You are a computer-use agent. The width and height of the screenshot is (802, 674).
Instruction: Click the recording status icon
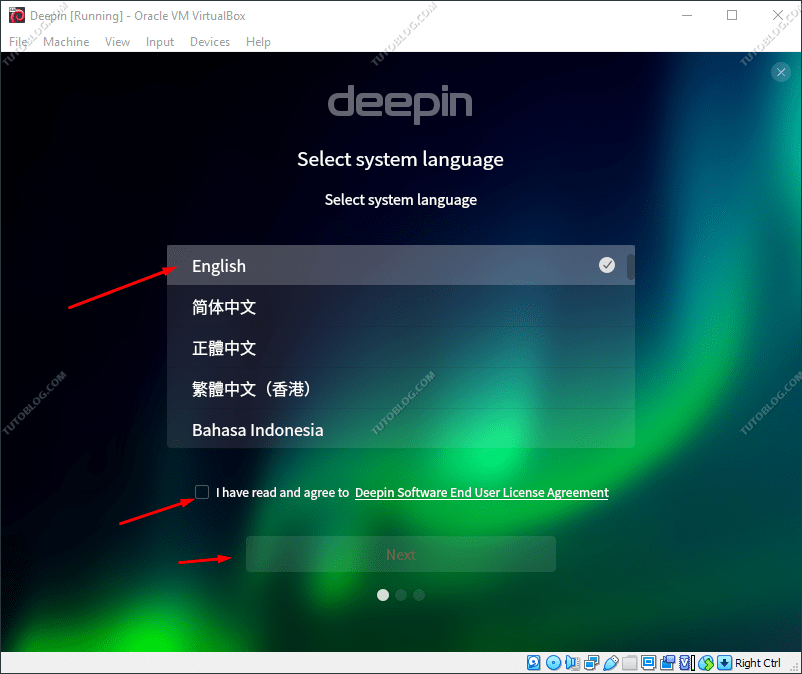coord(667,663)
